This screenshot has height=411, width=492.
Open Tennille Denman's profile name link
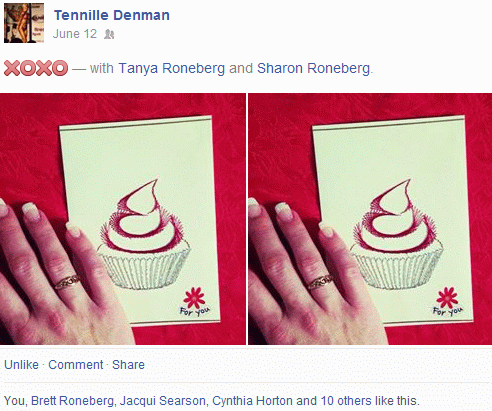click(x=112, y=15)
